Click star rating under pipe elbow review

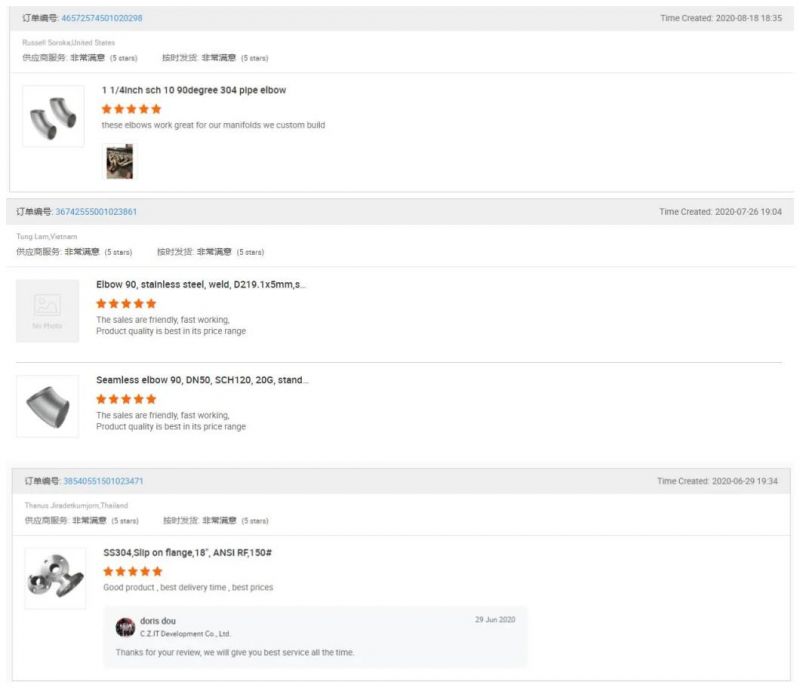(131, 109)
